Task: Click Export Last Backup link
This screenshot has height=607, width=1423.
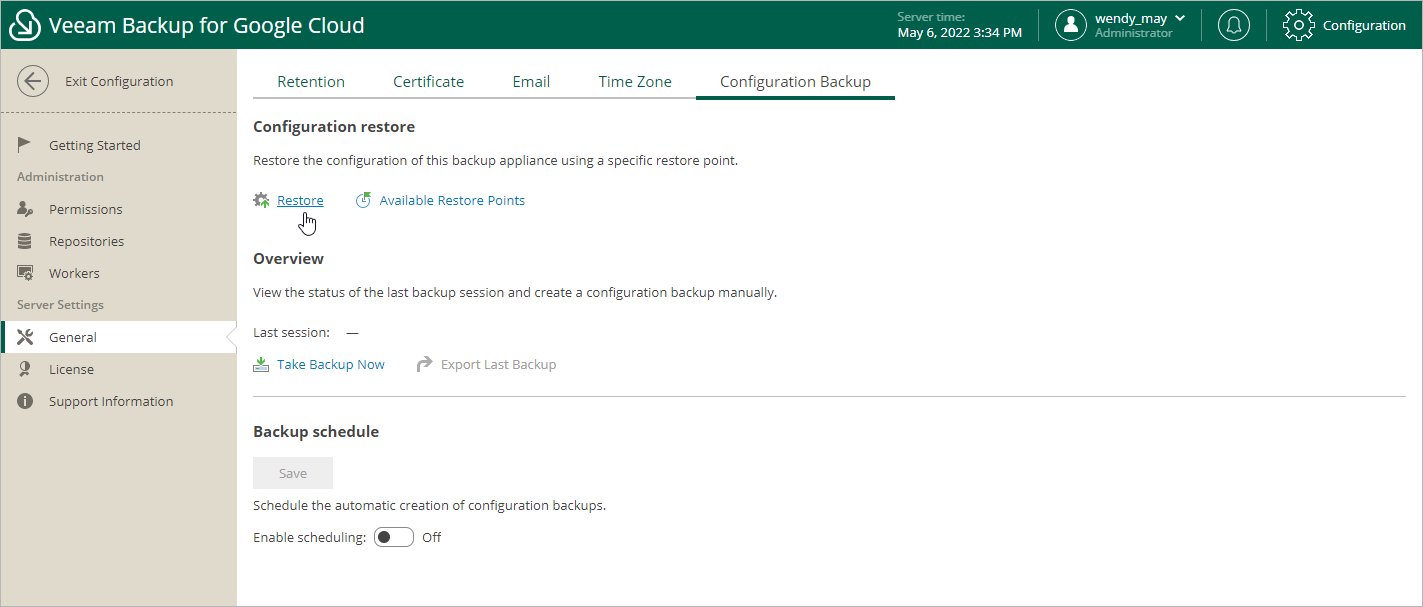Action: [x=499, y=364]
